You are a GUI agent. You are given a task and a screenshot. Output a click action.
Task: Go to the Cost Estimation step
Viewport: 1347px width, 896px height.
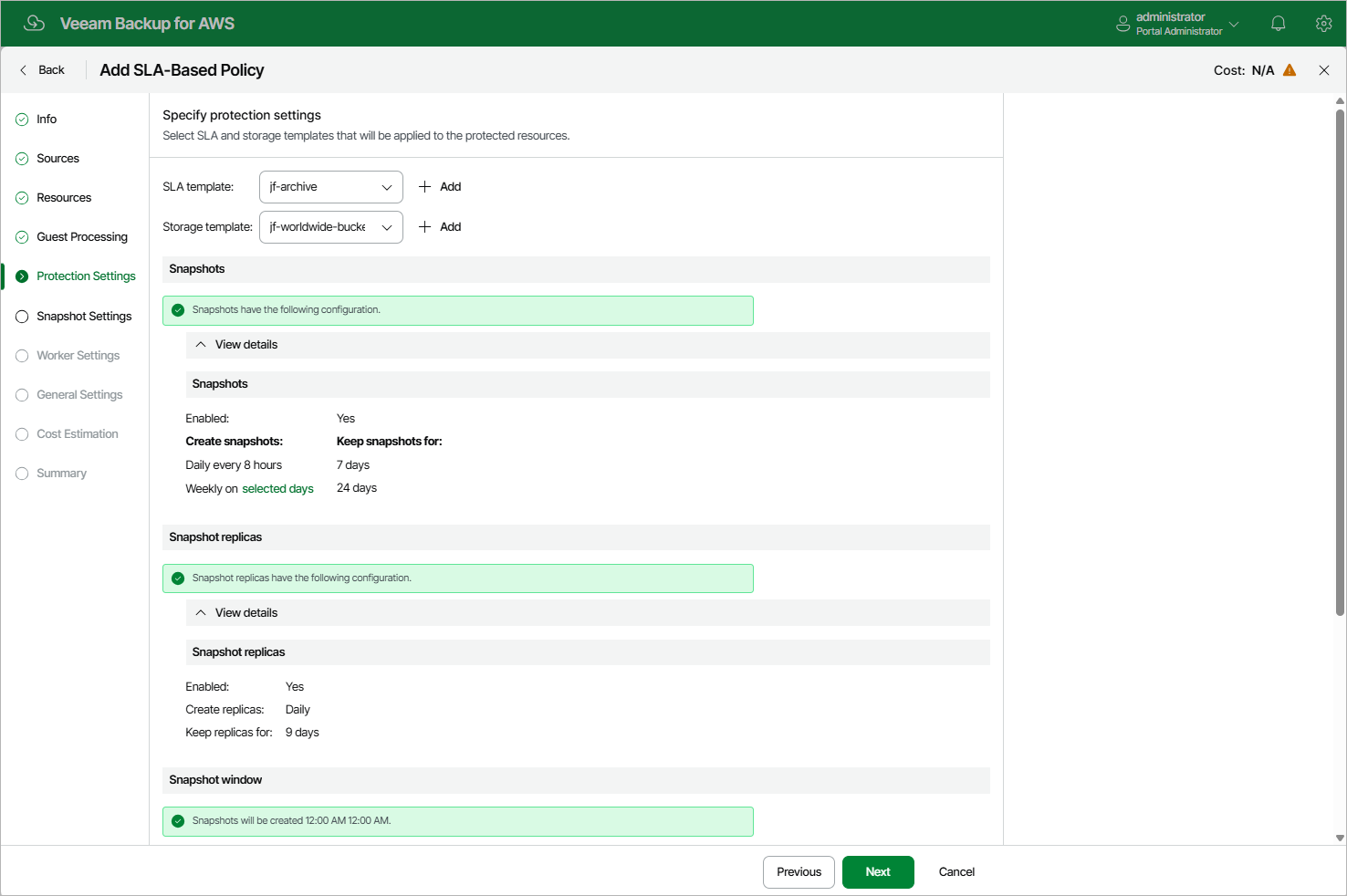(78, 434)
